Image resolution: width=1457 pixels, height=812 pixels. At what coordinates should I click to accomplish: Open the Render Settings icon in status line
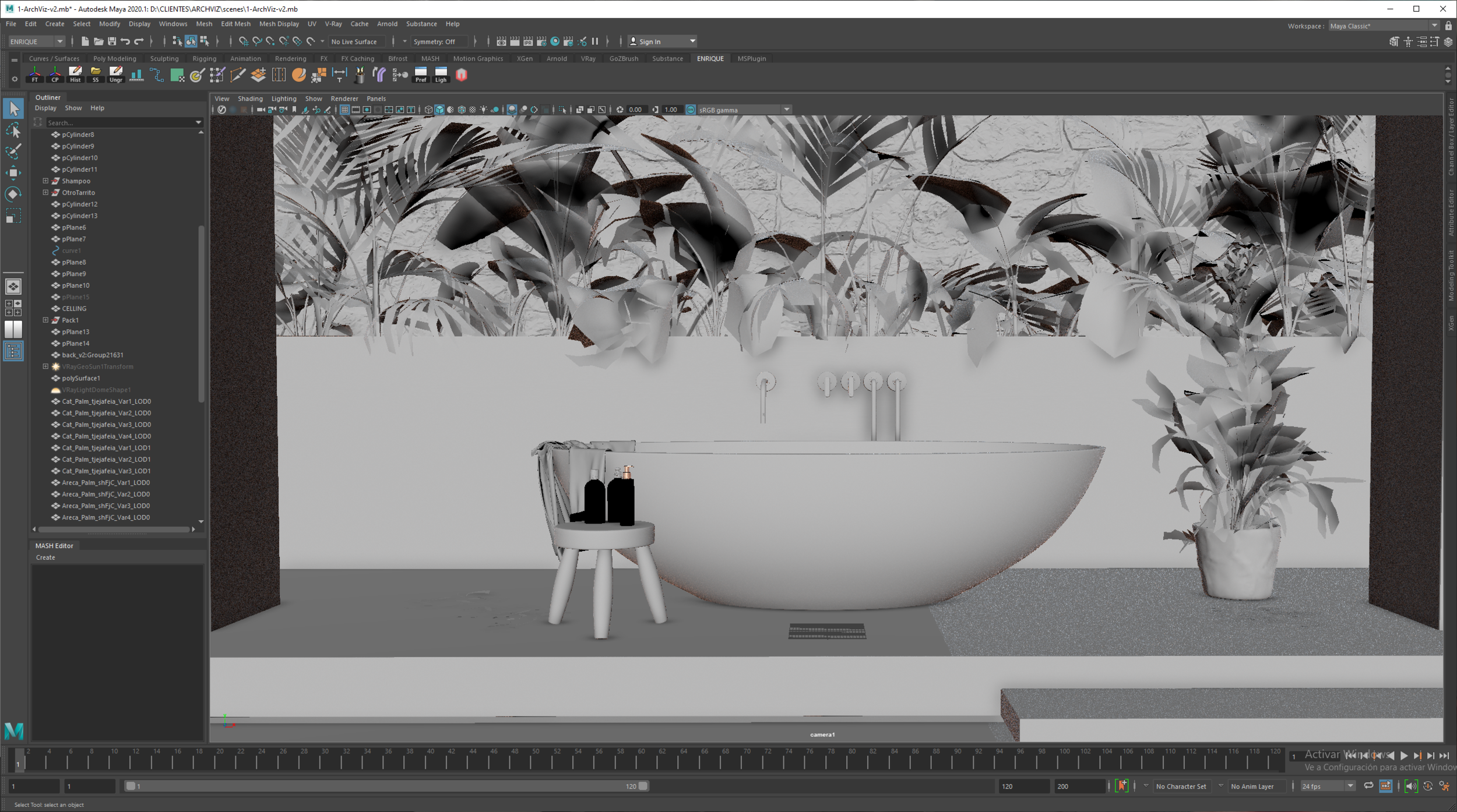click(x=541, y=41)
